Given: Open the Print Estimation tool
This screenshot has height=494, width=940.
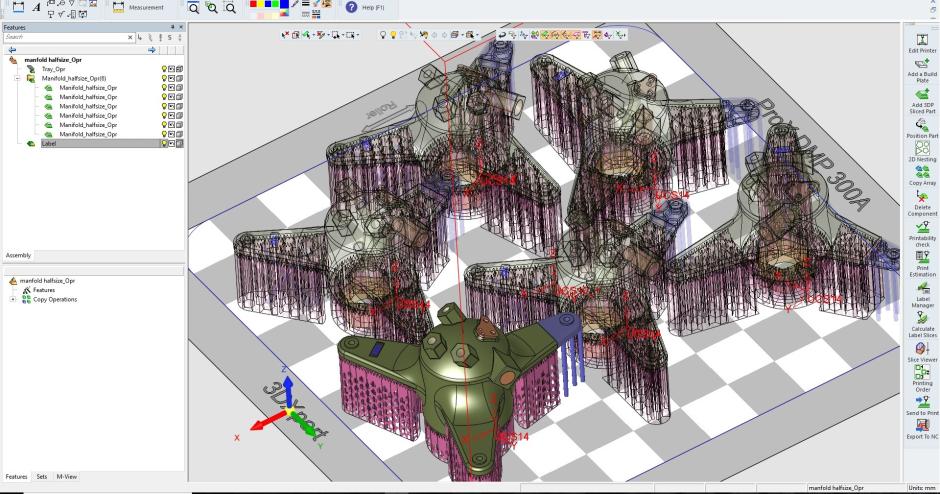Looking at the screenshot, I should (920, 260).
